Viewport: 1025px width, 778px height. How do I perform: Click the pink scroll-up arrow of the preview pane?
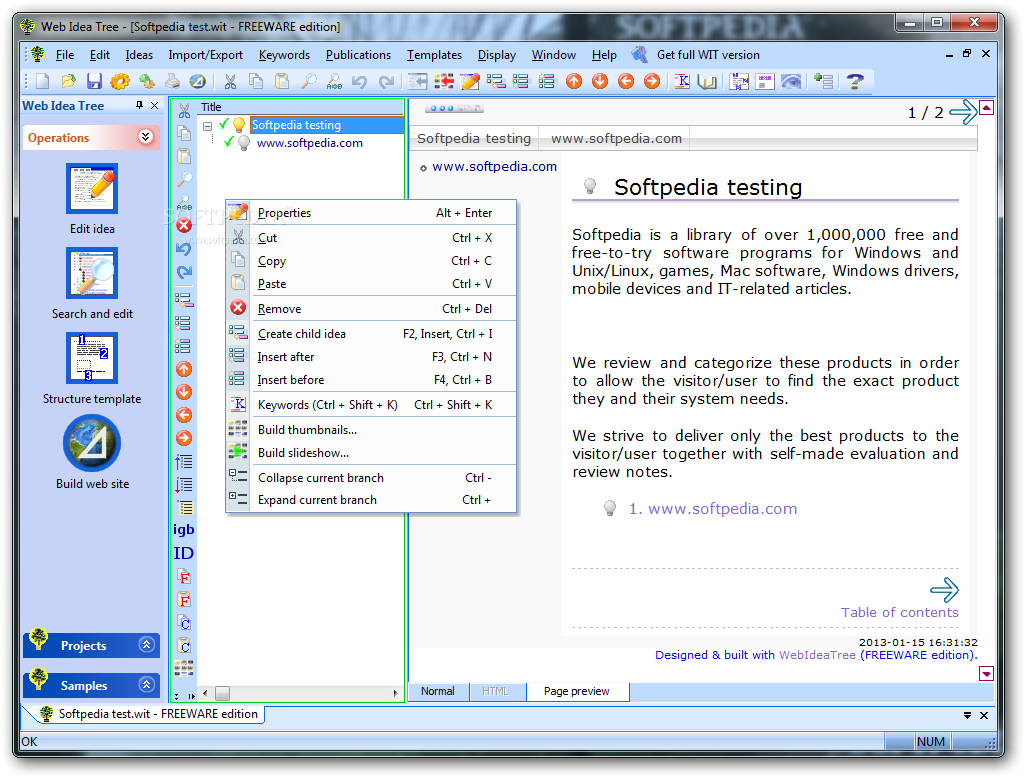click(x=986, y=107)
